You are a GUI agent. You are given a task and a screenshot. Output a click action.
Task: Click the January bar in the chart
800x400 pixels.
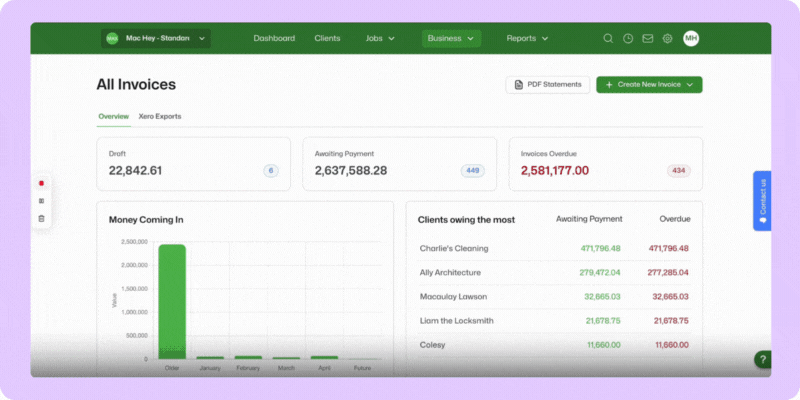click(210, 358)
